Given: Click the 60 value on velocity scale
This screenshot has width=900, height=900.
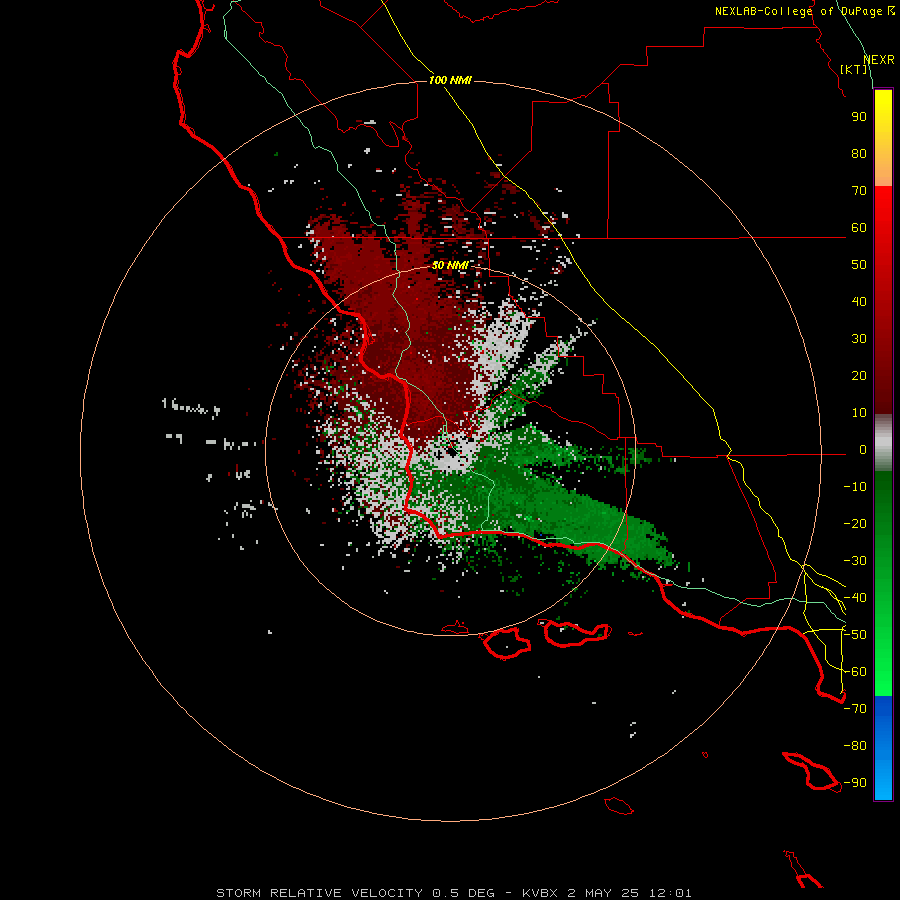Looking at the screenshot, I should [859, 228].
